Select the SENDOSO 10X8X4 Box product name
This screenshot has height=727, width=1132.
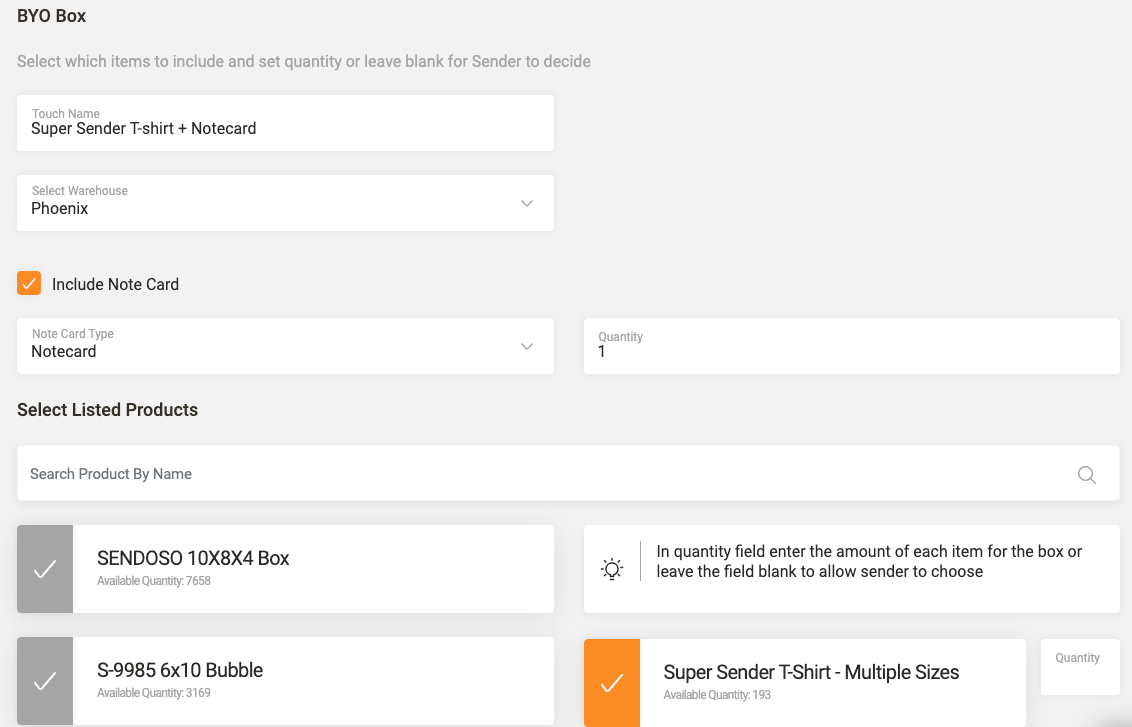pyautogui.click(x=193, y=558)
